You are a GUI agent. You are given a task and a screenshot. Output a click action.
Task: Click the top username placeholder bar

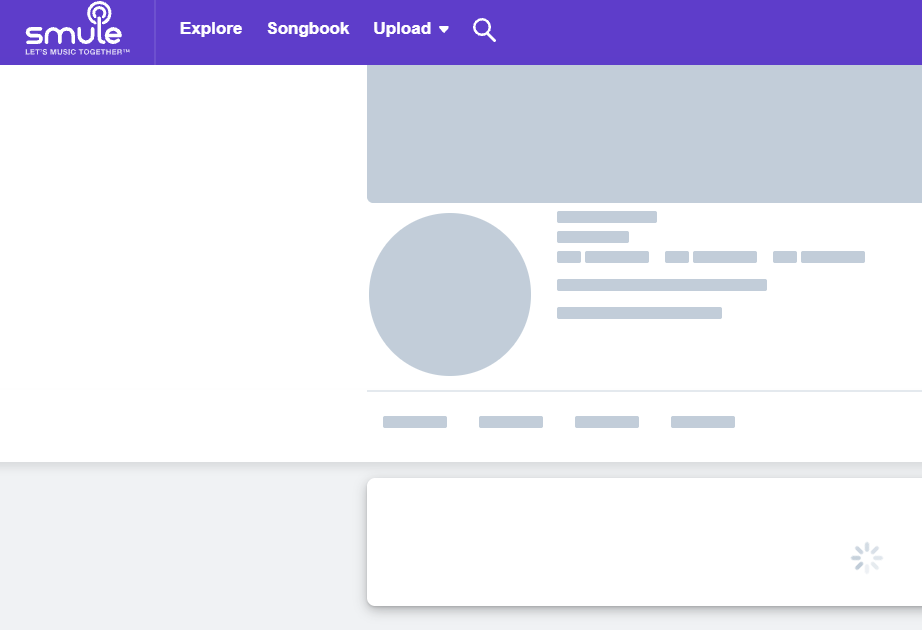coord(607,217)
